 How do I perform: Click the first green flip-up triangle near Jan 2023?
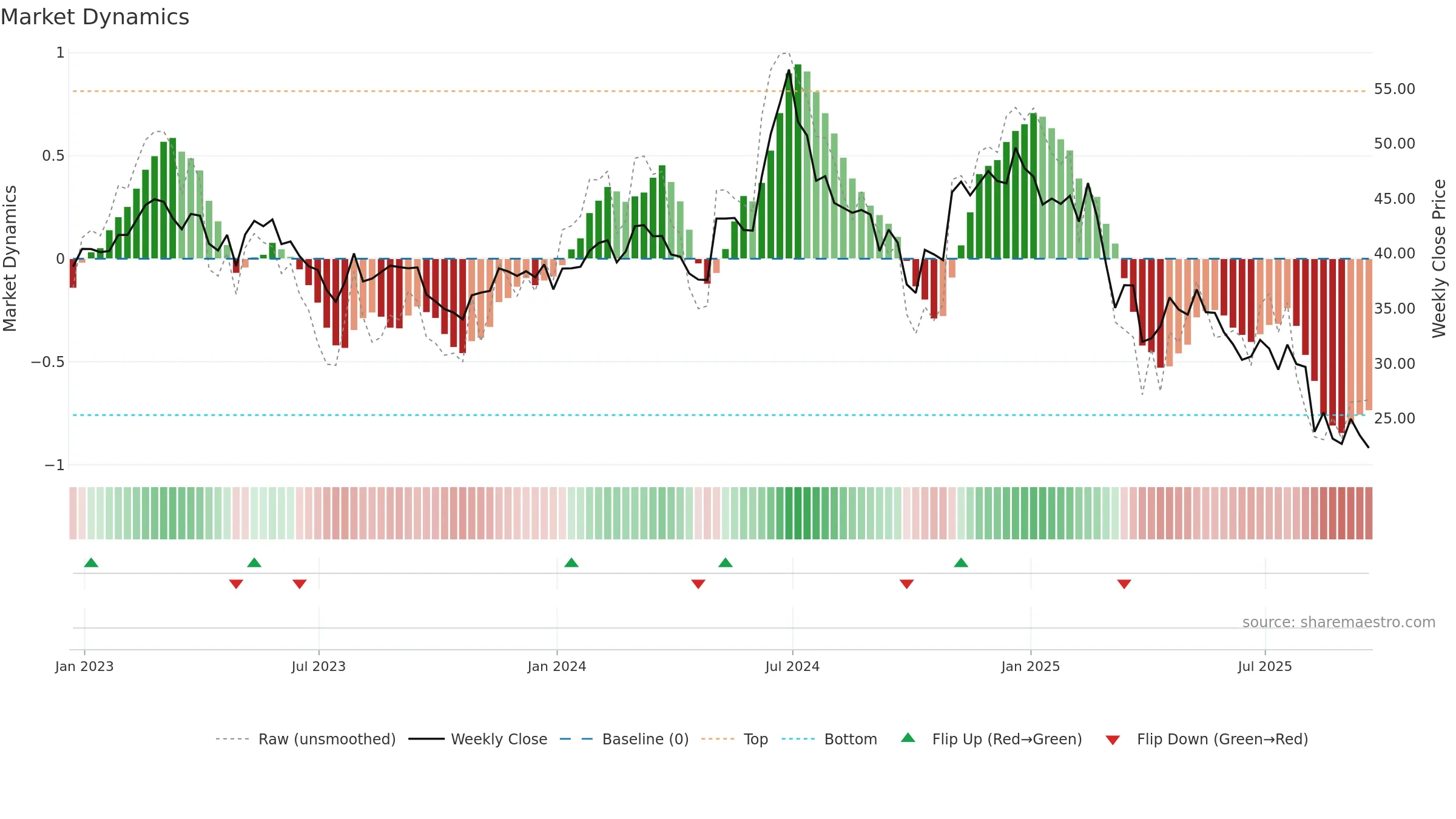click(91, 562)
